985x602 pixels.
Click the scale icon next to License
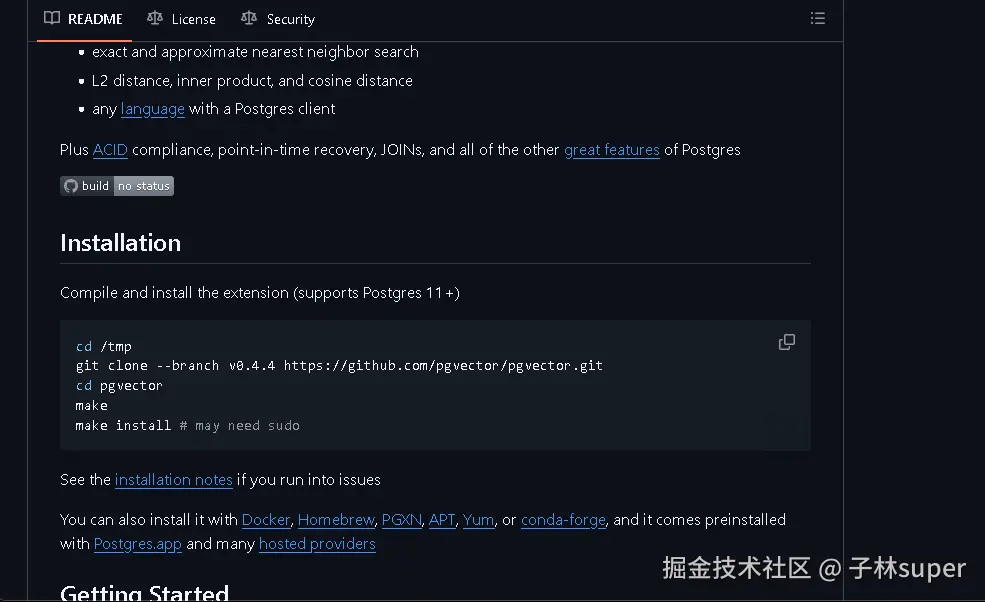pyautogui.click(x=155, y=18)
